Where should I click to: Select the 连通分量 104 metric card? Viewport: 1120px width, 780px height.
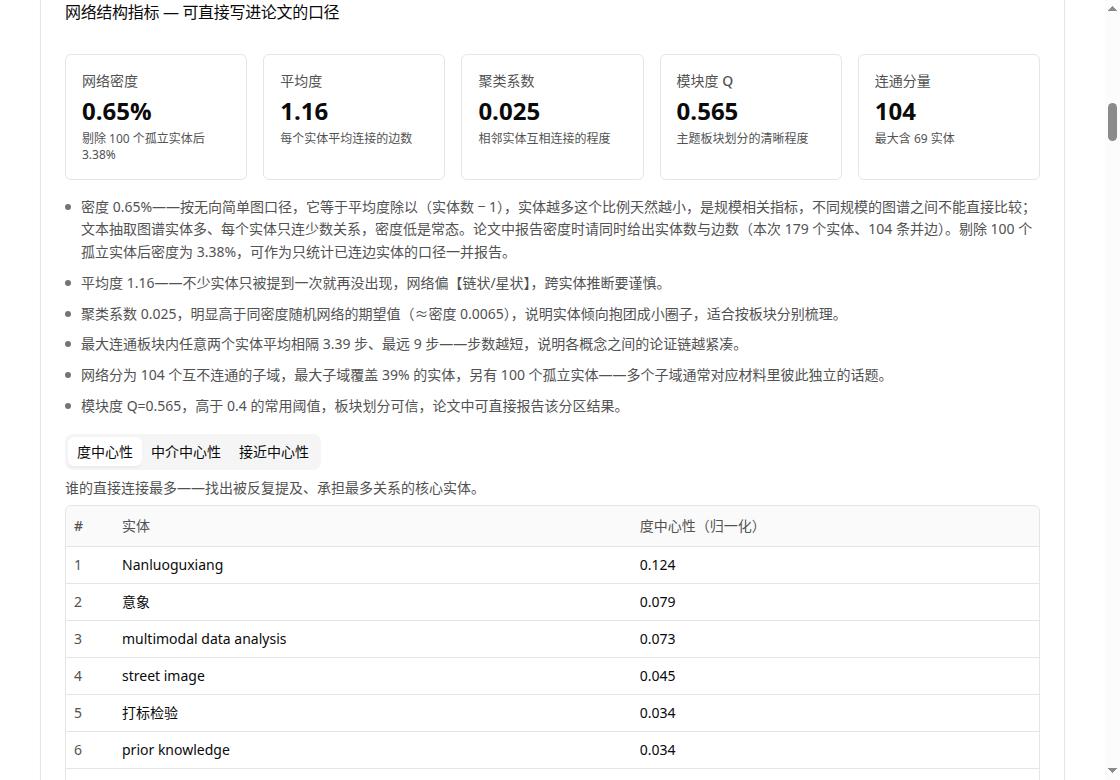949,117
